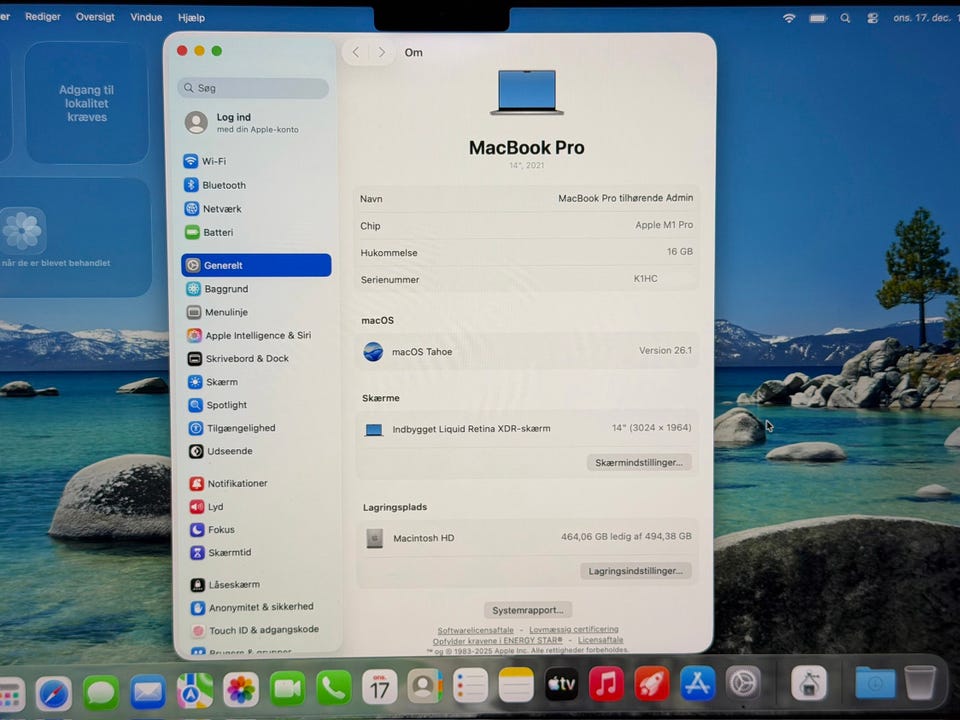Open the Hjælp menu

tap(191, 17)
